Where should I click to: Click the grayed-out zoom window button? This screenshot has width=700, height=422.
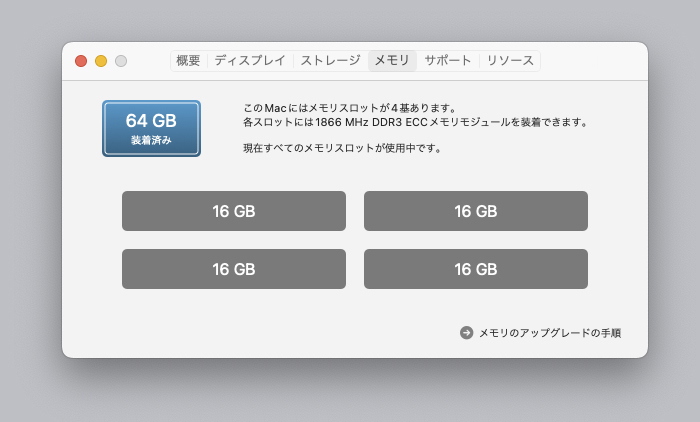point(121,61)
